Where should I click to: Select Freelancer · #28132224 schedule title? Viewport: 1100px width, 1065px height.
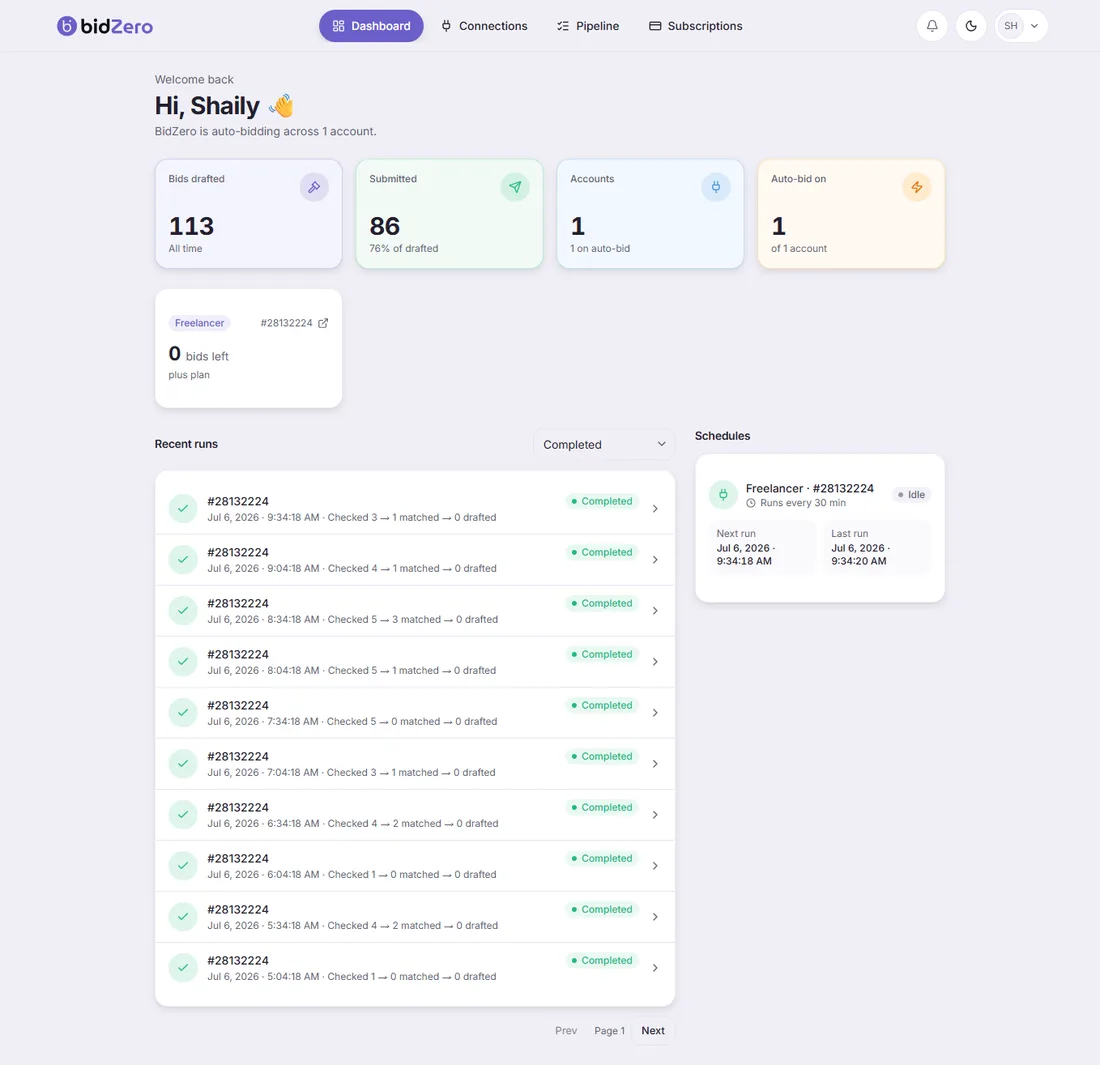coord(810,488)
